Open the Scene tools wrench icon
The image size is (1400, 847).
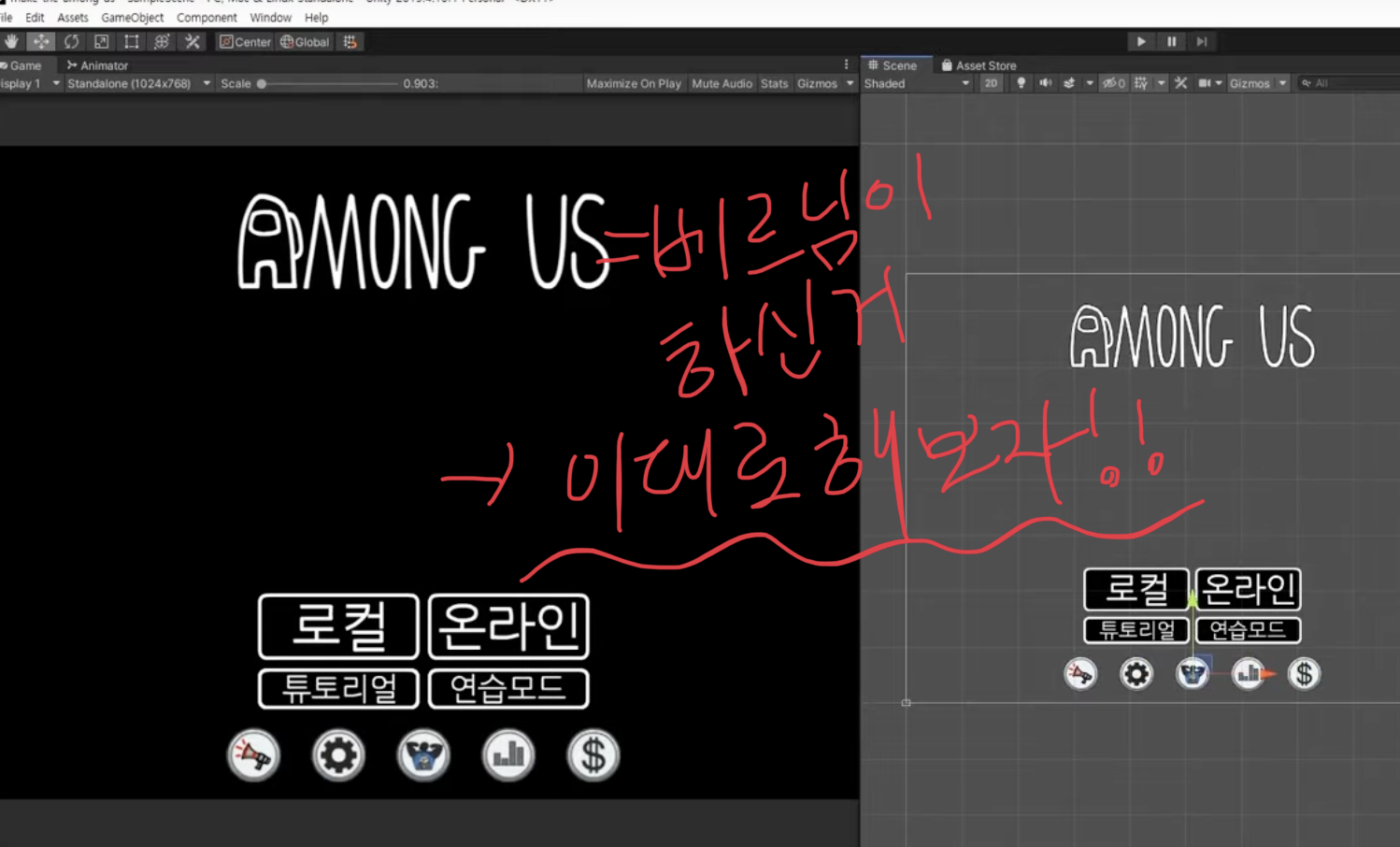click(1181, 83)
